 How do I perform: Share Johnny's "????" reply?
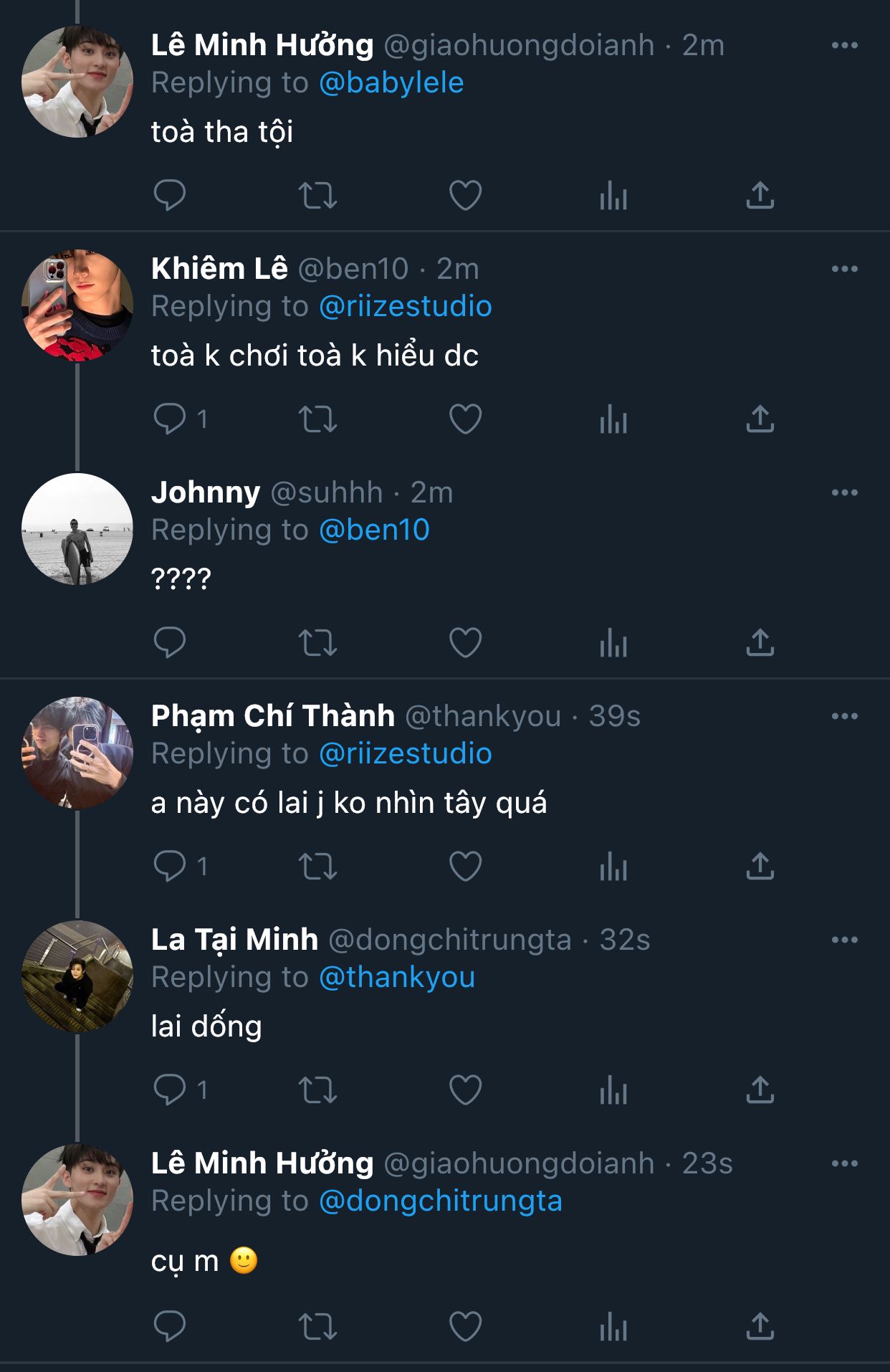pos(760,642)
